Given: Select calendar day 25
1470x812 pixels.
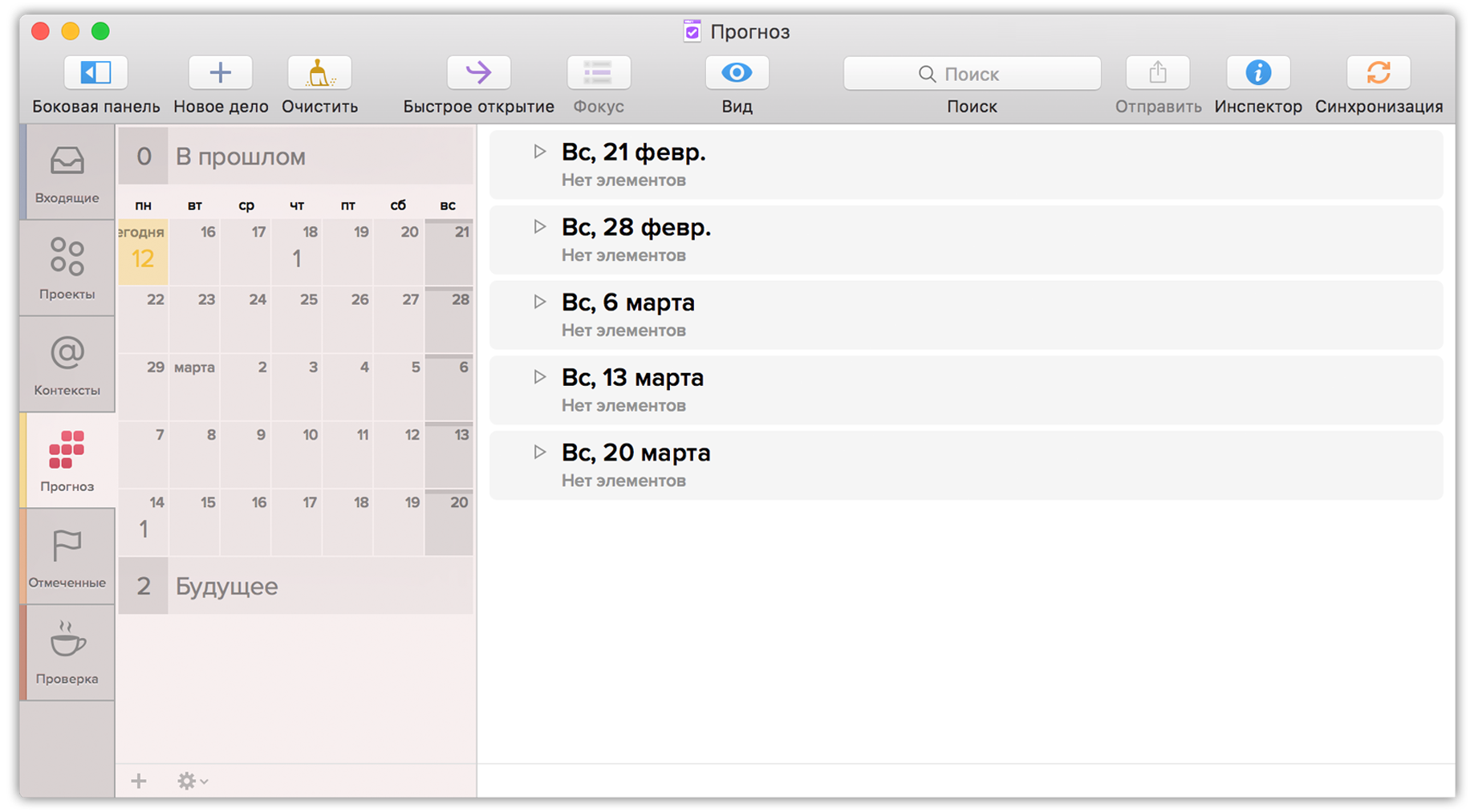Looking at the screenshot, I should click(297, 319).
